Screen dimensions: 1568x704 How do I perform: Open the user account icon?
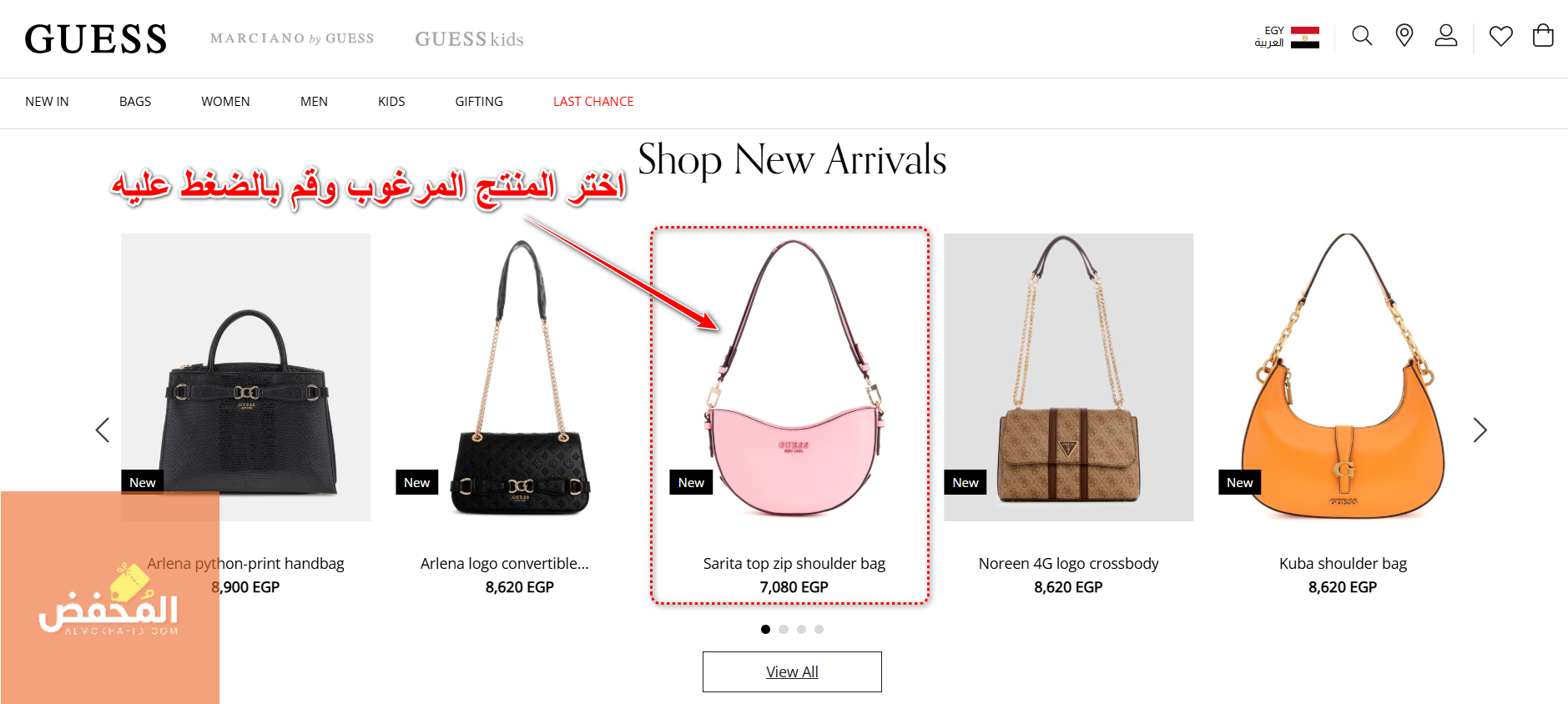[x=1446, y=35]
